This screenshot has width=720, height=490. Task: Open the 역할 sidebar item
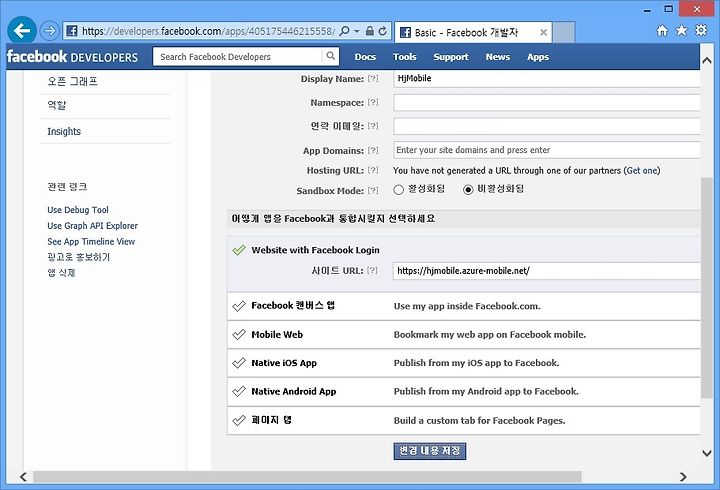tap(57, 106)
